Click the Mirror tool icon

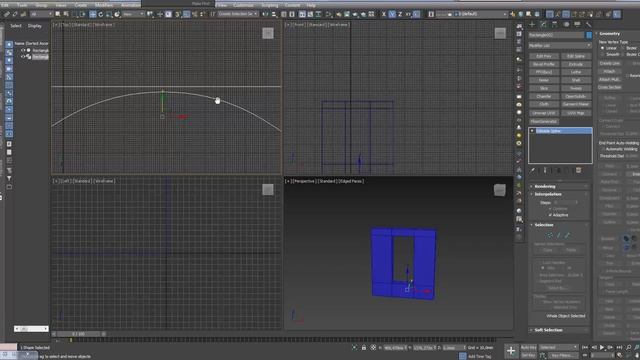click(265, 14)
